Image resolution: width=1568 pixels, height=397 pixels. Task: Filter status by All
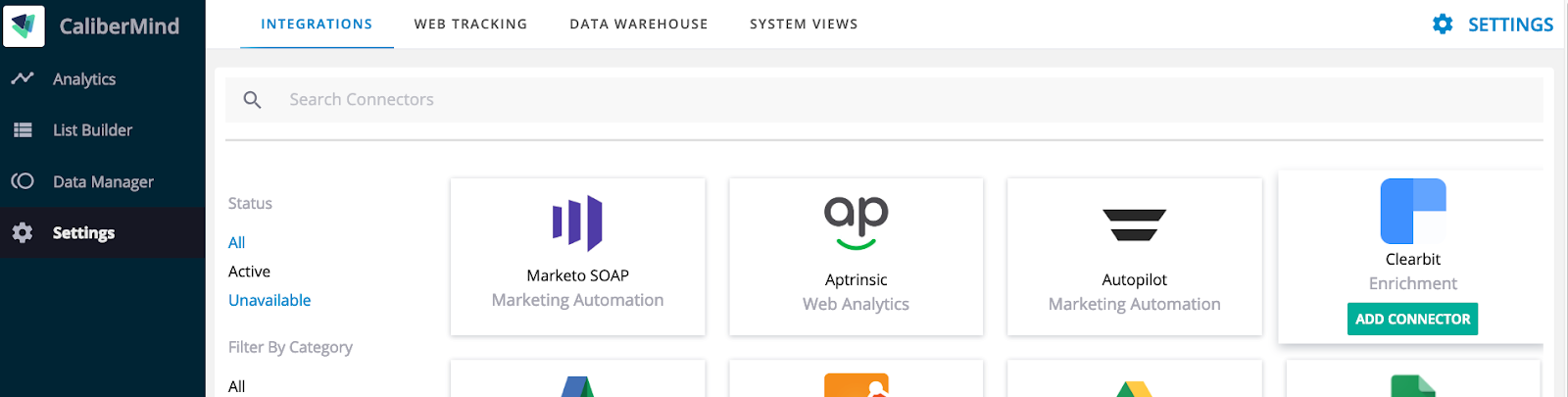(236, 242)
